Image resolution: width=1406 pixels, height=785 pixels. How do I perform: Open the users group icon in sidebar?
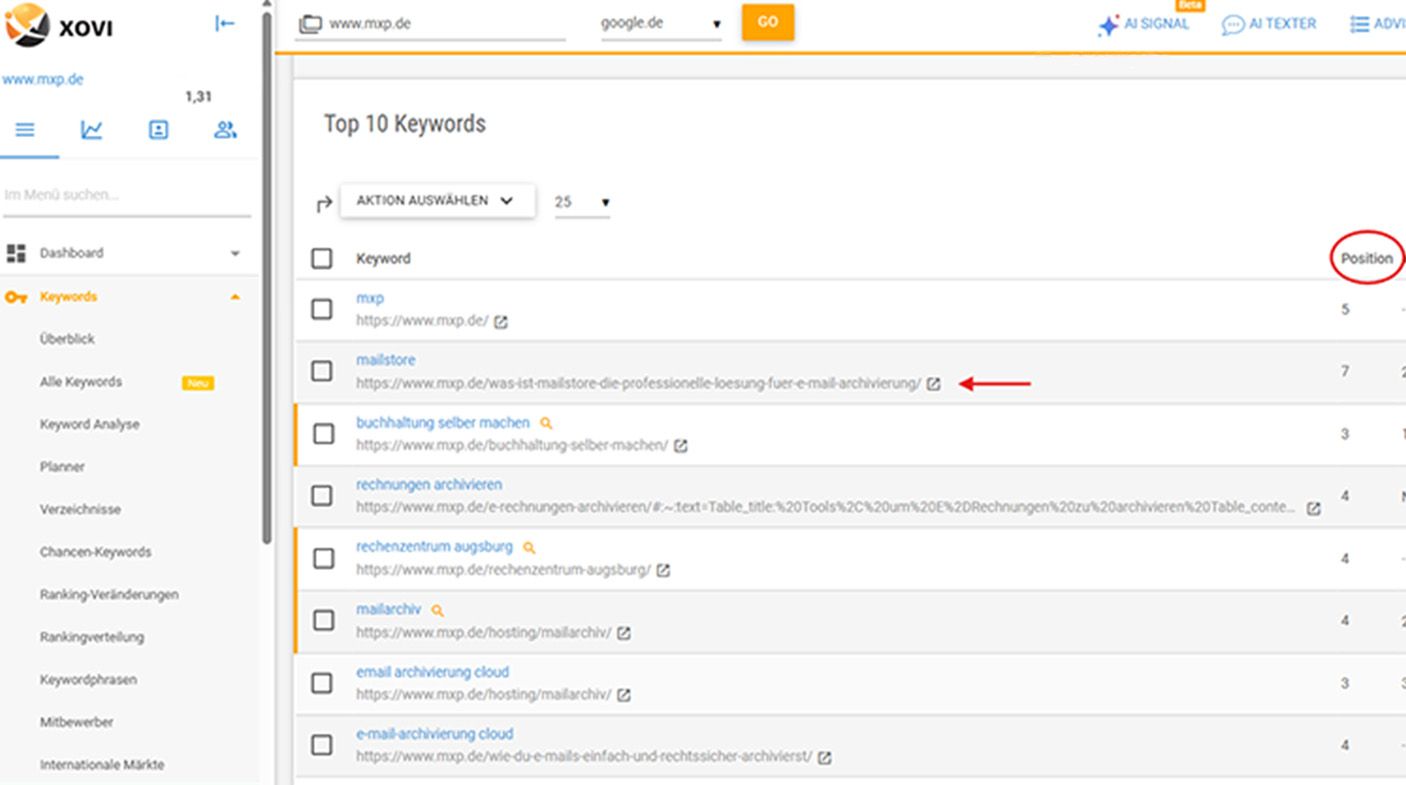tap(225, 130)
